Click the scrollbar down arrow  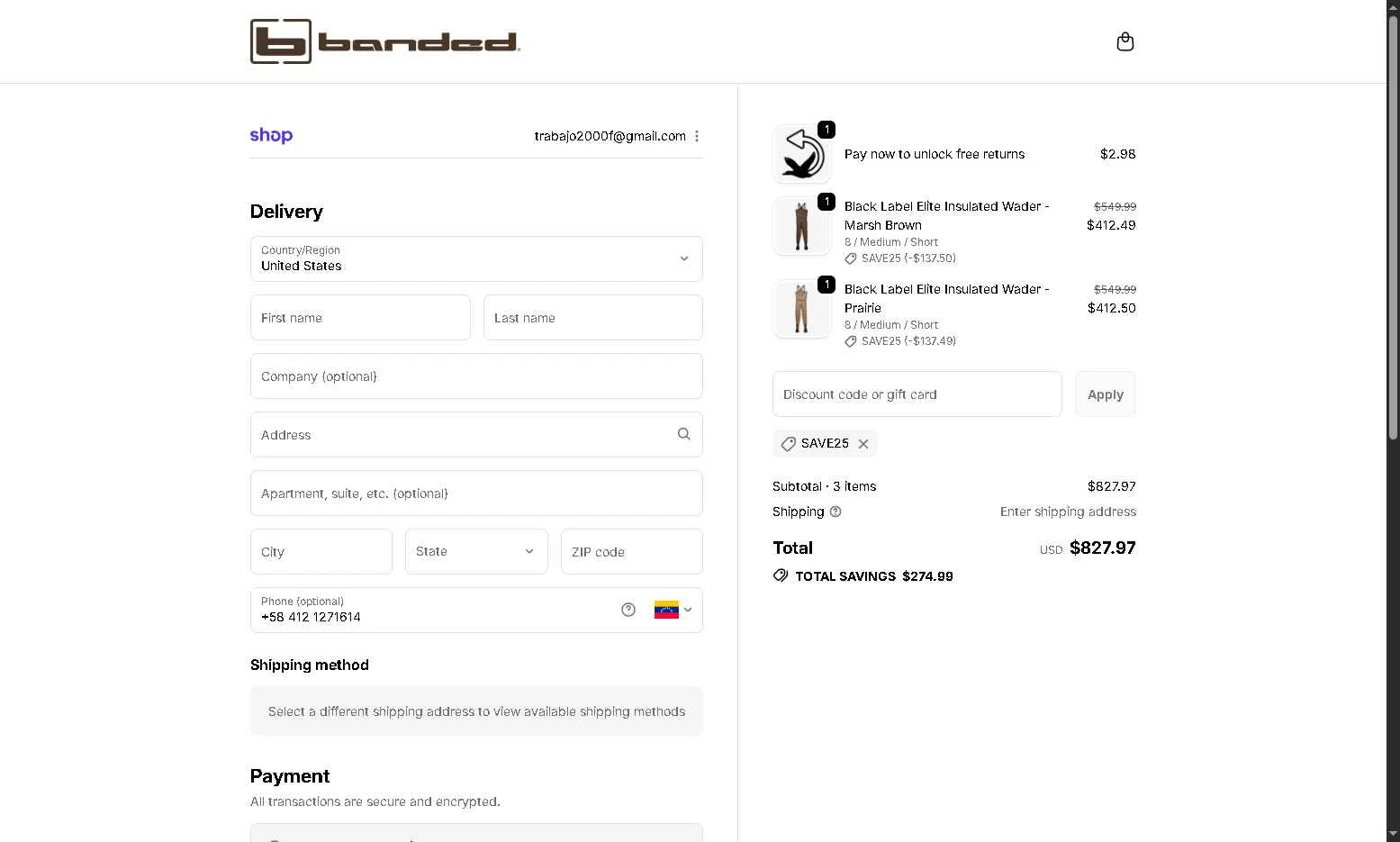pos(1393,834)
